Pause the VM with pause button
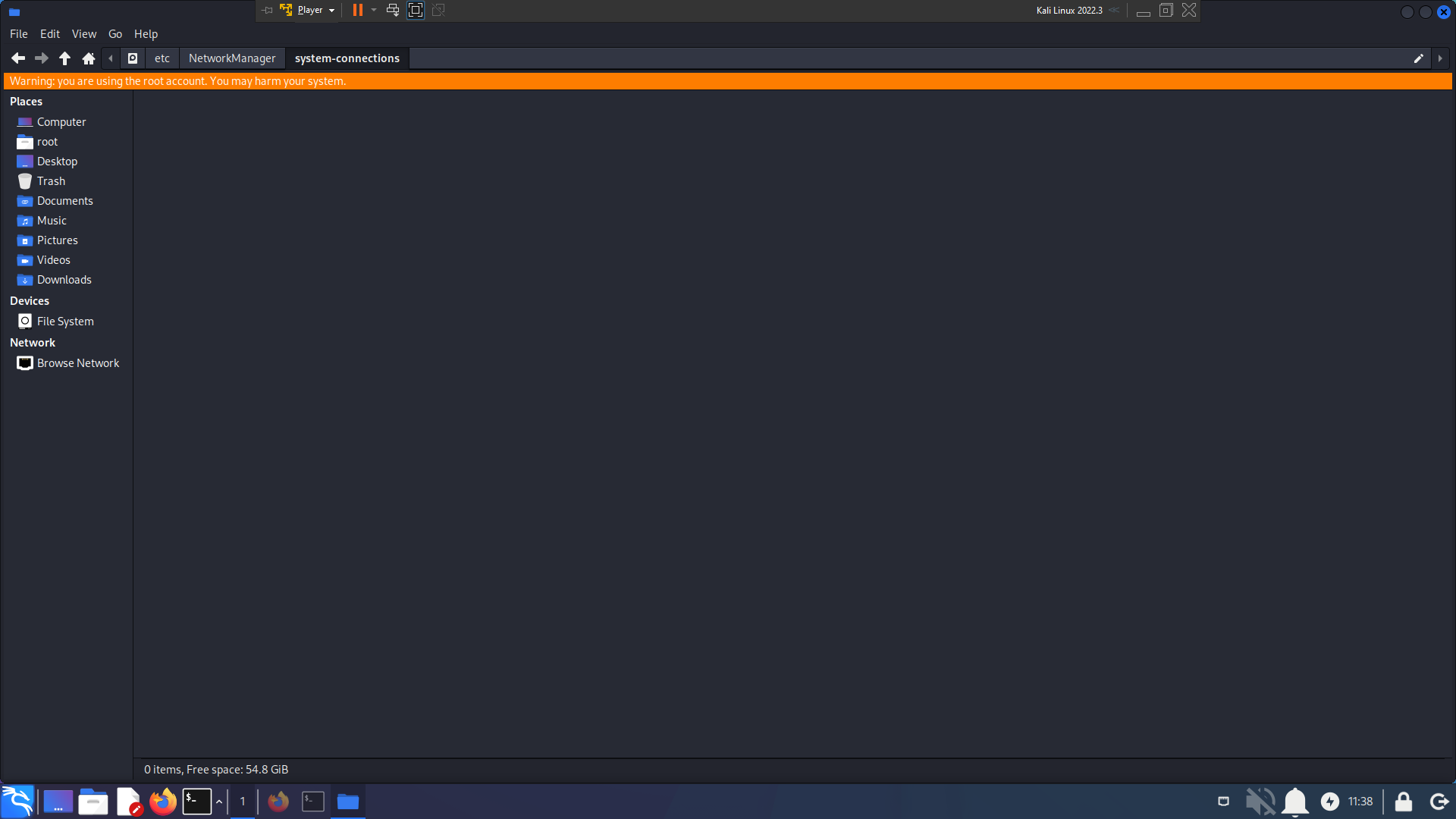Image resolution: width=1456 pixels, height=819 pixels. (x=357, y=10)
